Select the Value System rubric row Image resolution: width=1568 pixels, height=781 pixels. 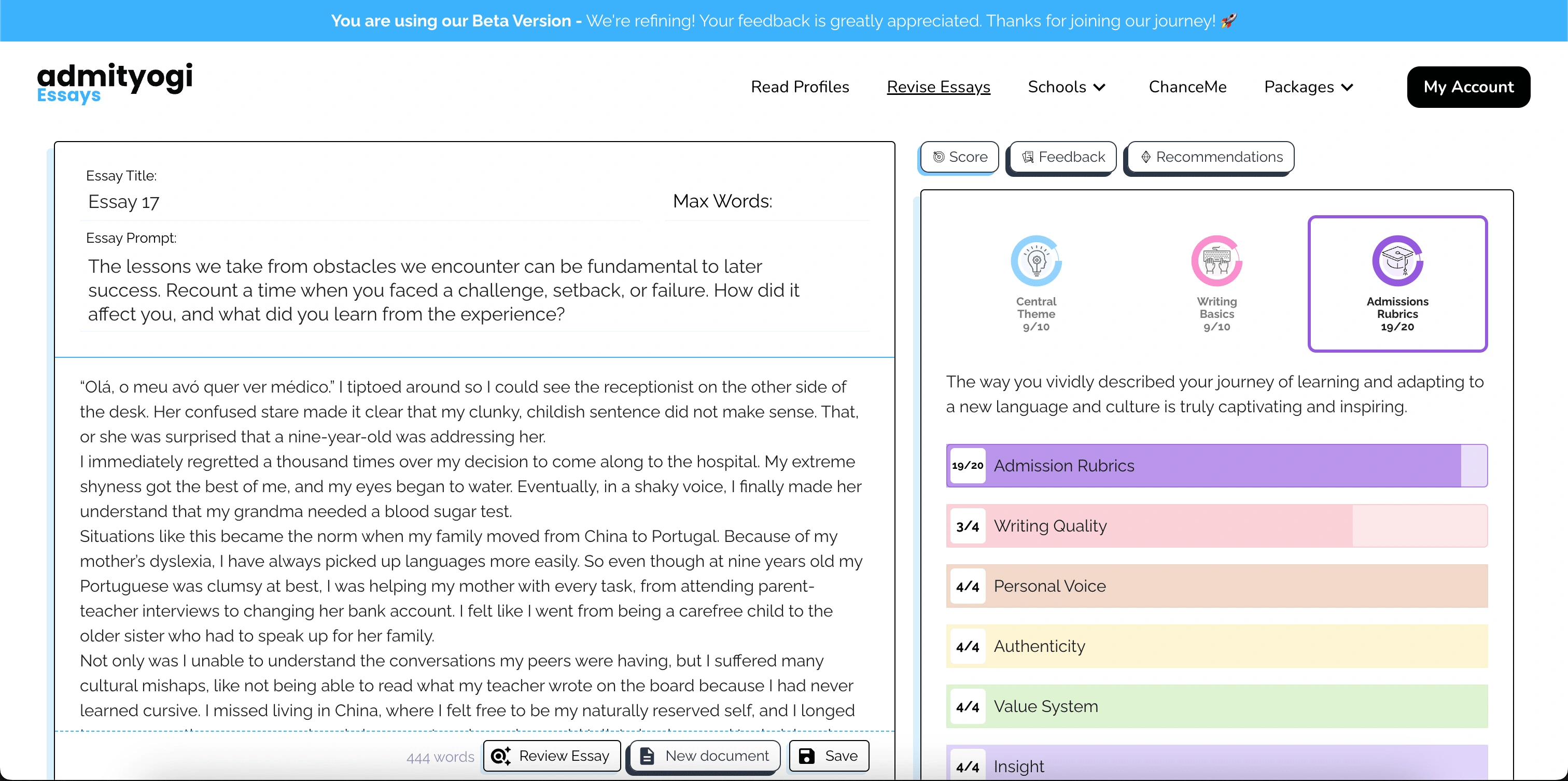(x=1217, y=707)
